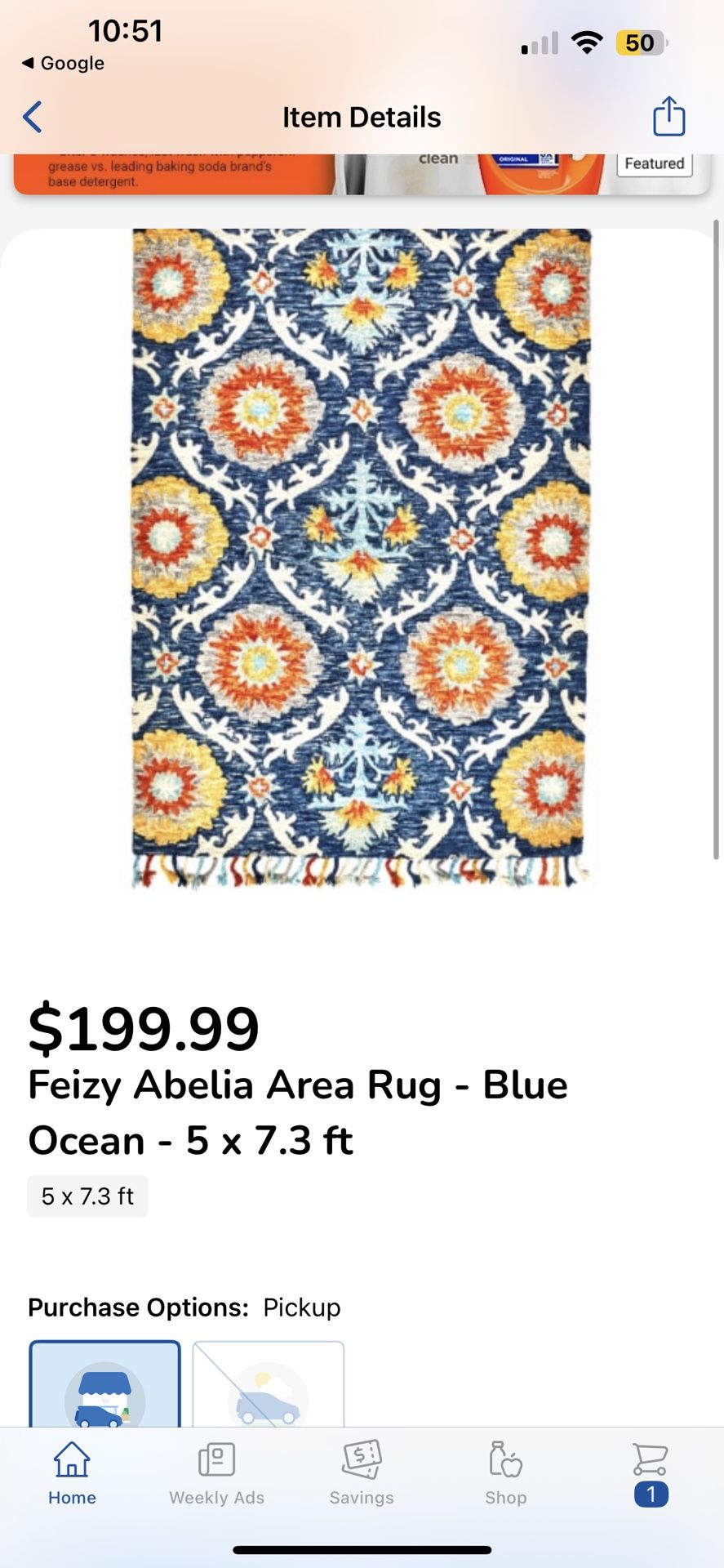Viewport: 724px width, 1568px height.
Task: Select the in-store Pickup option
Action: [104, 1384]
